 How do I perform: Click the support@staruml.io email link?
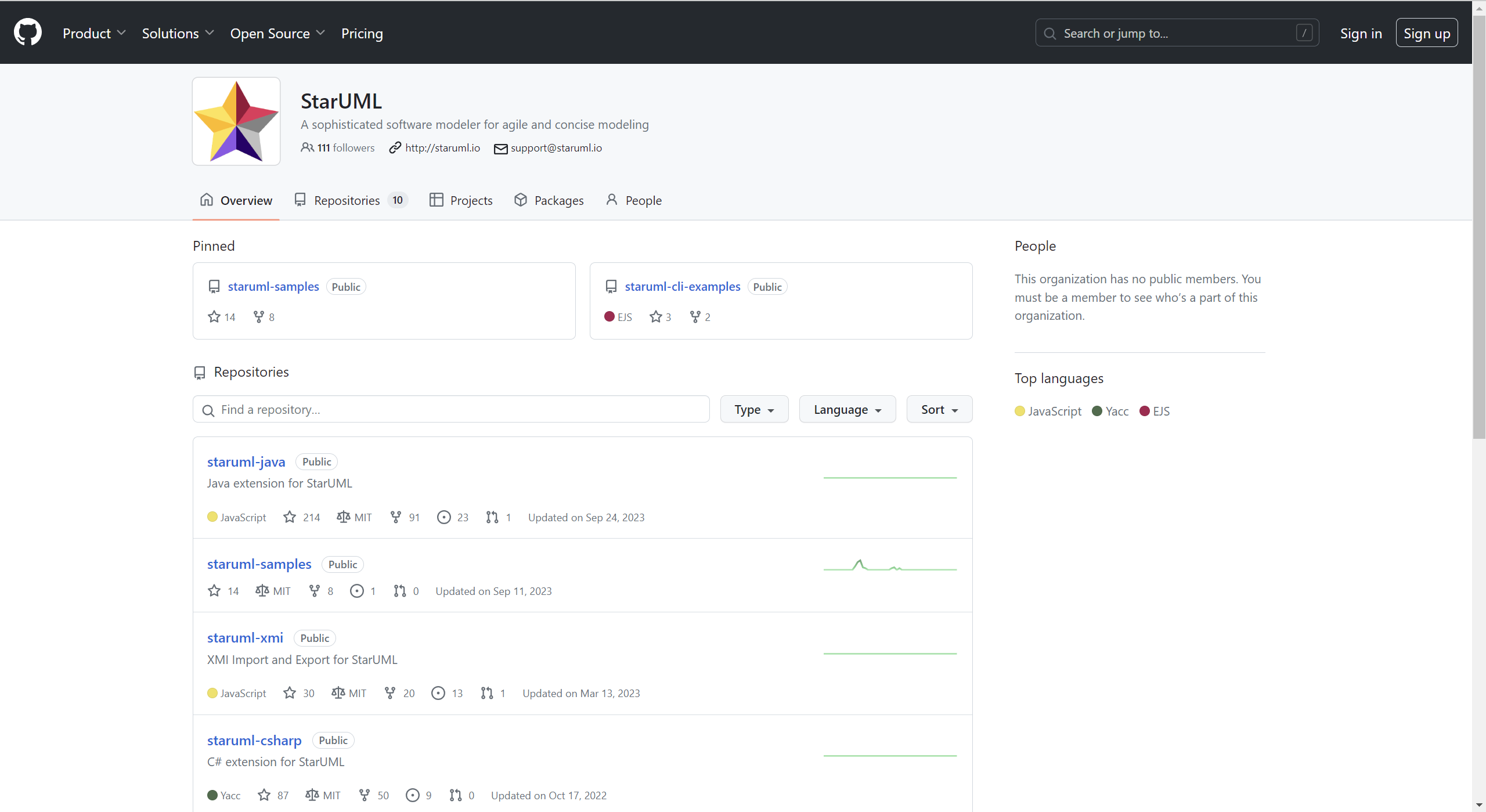556,147
